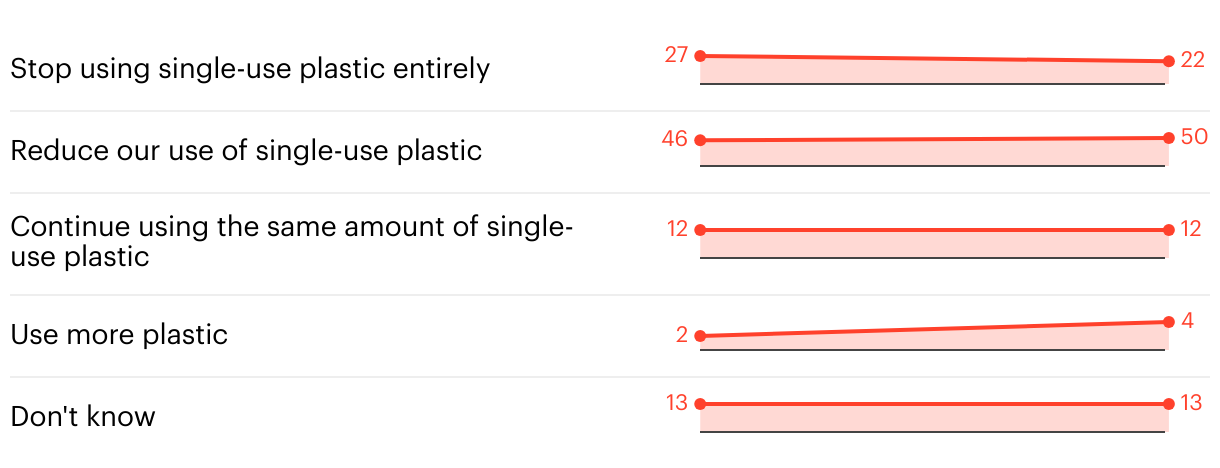
Task: Click the start dot valued 46
Action: pyautogui.click(x=700, y=140)
